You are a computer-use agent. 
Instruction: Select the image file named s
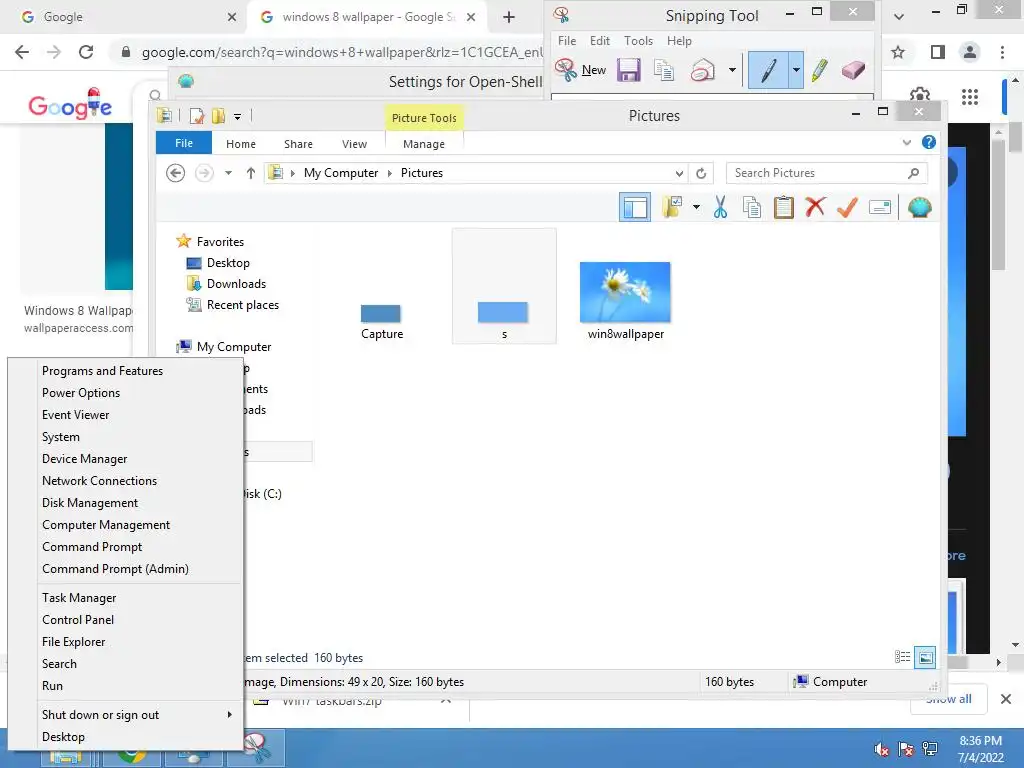click(504, 286)
